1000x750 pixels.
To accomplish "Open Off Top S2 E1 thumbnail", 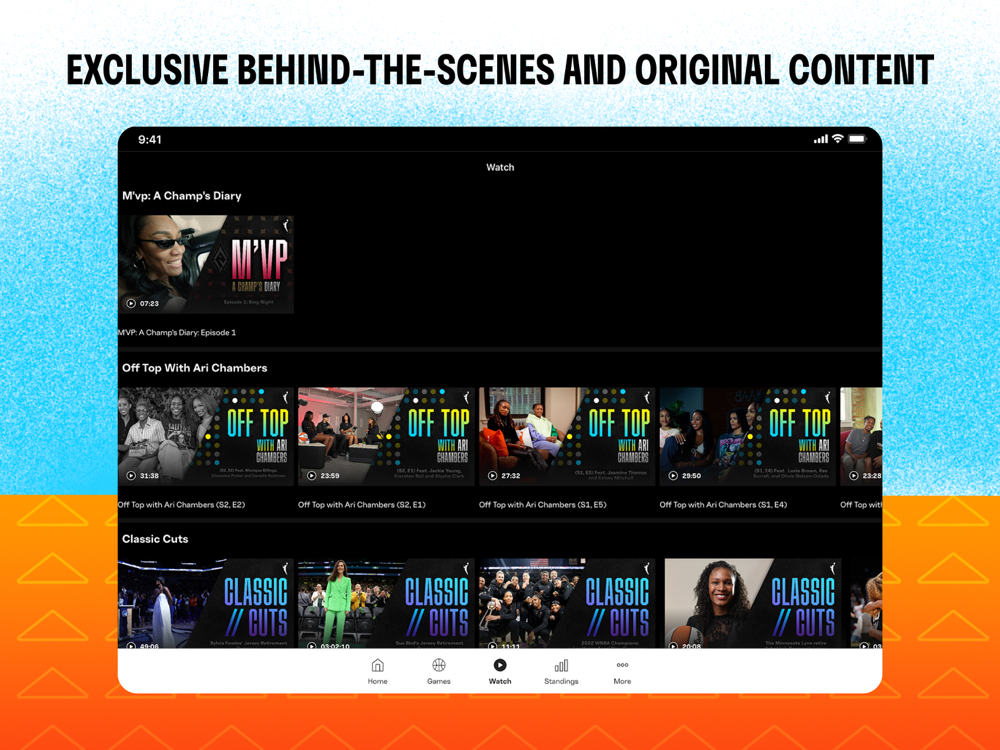I will [386, 436].
